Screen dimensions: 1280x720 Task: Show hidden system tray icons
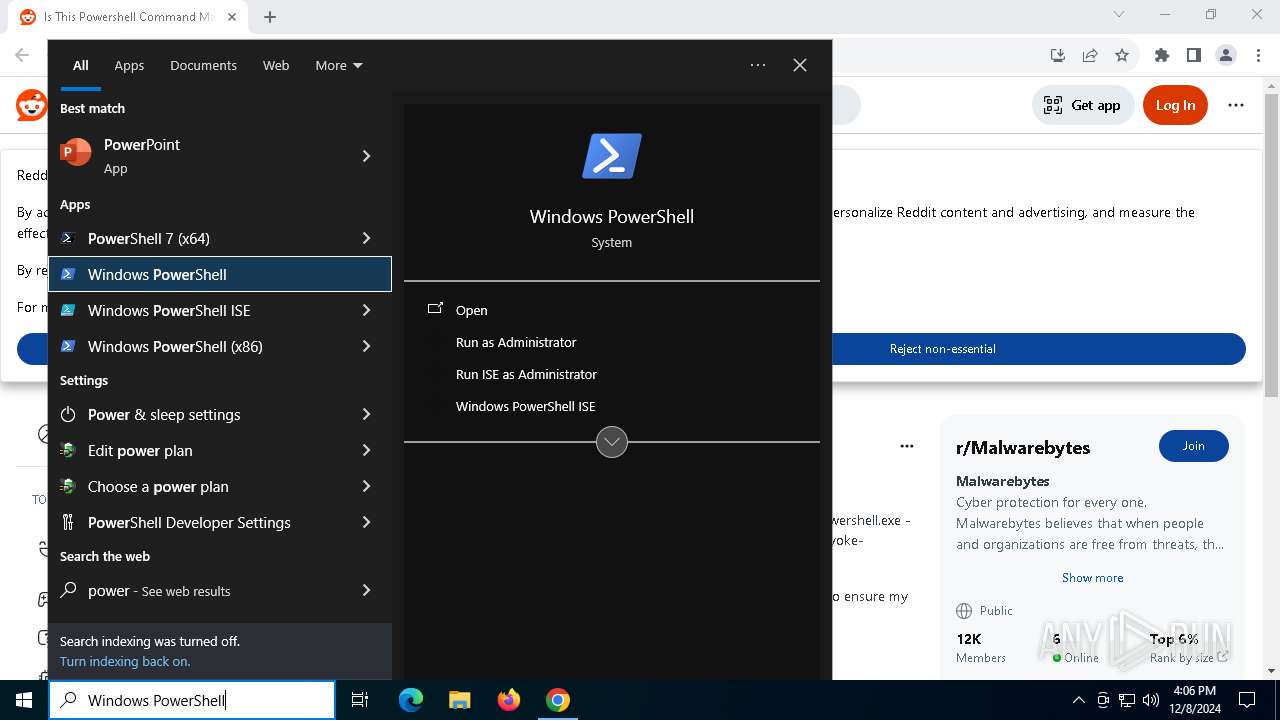1078,700
